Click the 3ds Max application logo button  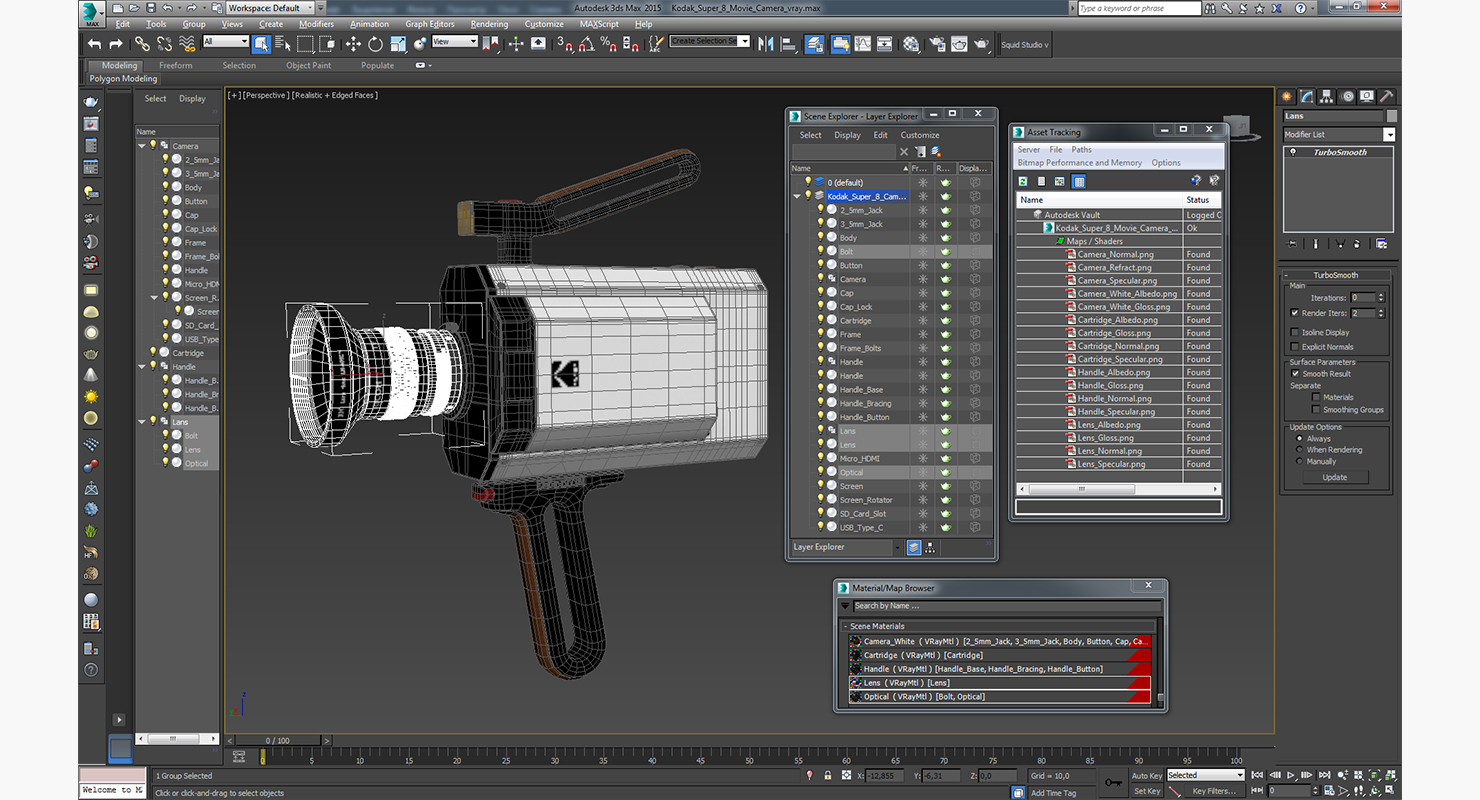[92, 13]
